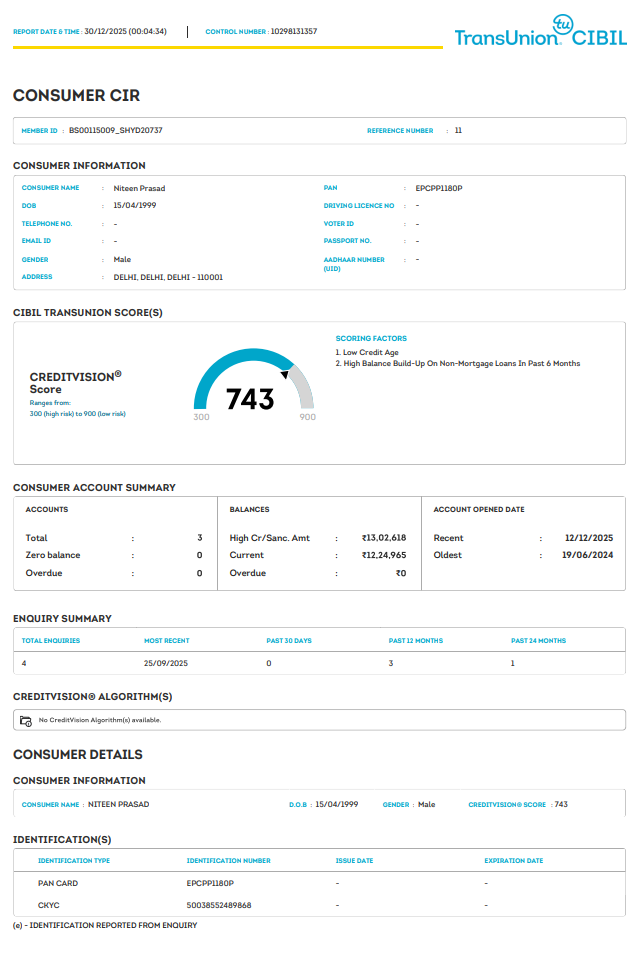The width and height of the screenshot is (635, 955).
Task: Click the TOTAL ENQUIRIES column header
Action: pyautogui.click(x=51, y=641)
